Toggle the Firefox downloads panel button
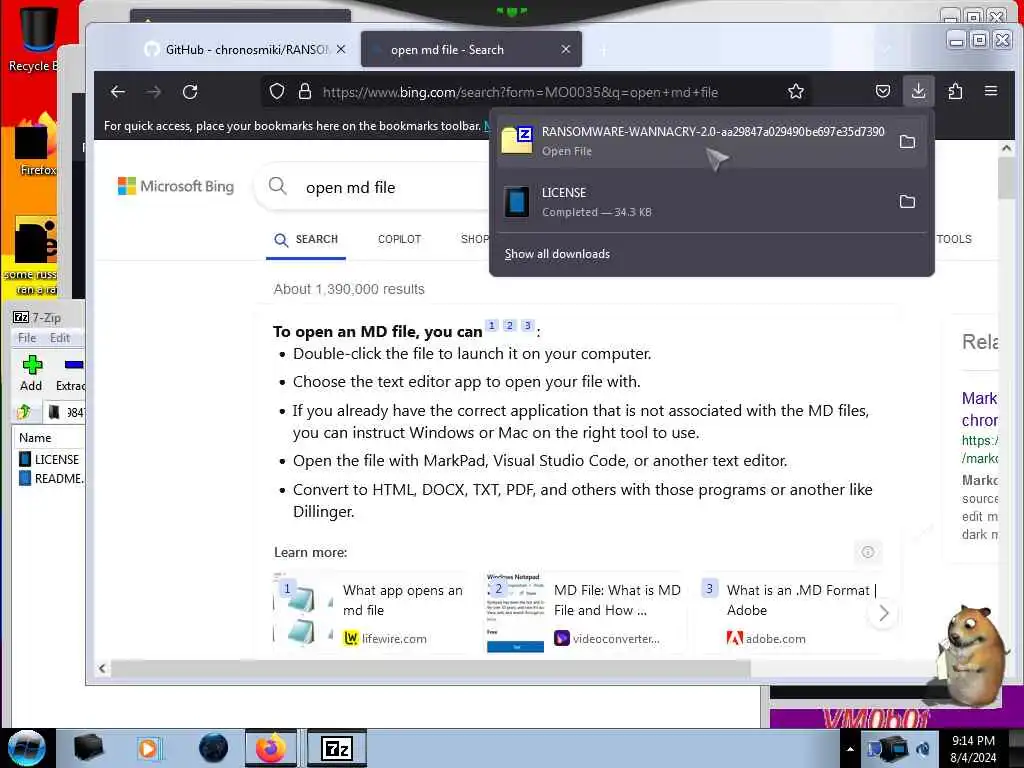This screenshot has height=768, width=1024. pyautogui.click(x=918, y=91)
